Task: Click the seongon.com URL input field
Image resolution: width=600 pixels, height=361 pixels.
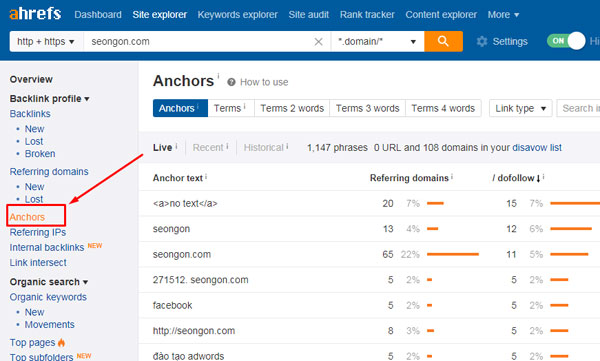Action: point(198,41)
